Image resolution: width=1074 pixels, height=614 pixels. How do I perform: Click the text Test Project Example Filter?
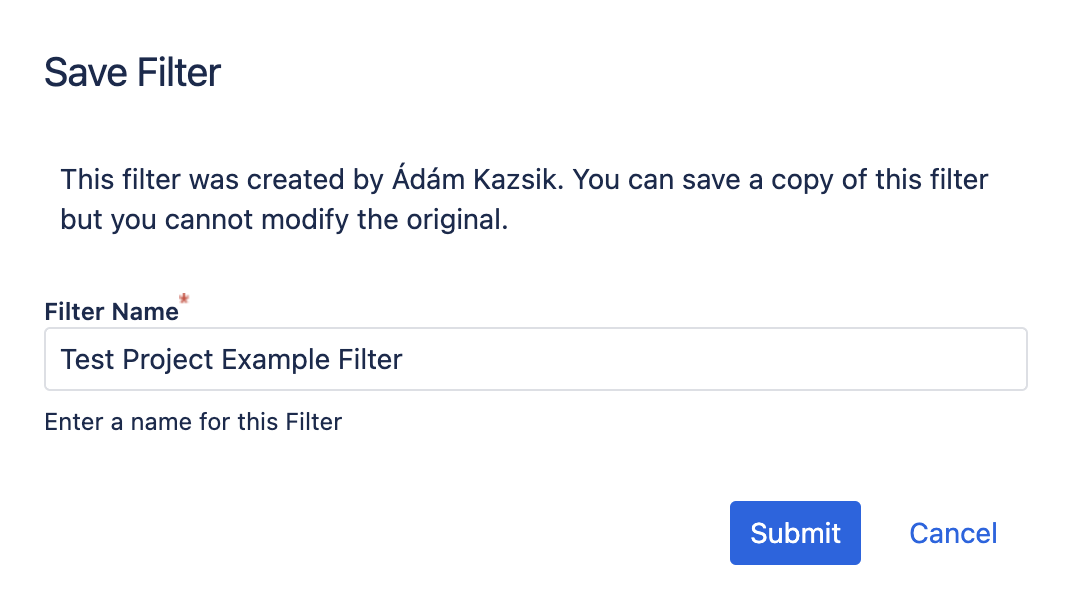[x=231, y=358]
